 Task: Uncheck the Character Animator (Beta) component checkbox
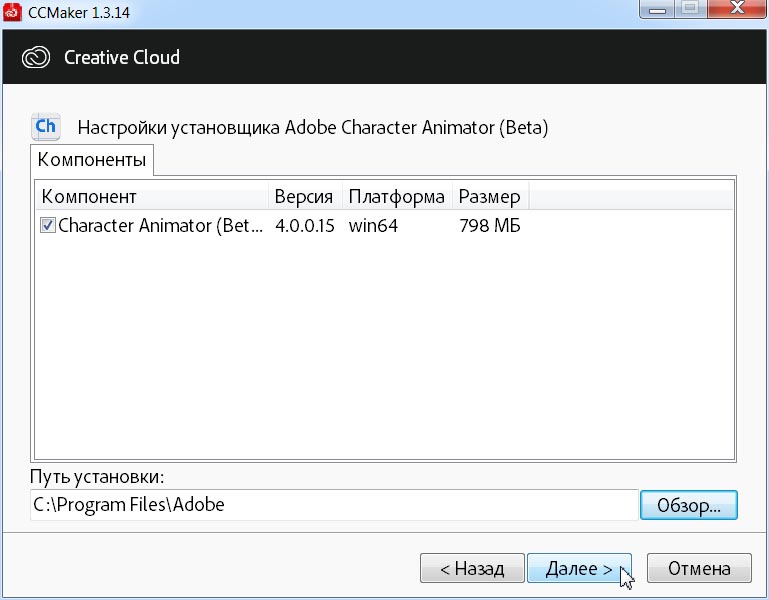point(47,226)
